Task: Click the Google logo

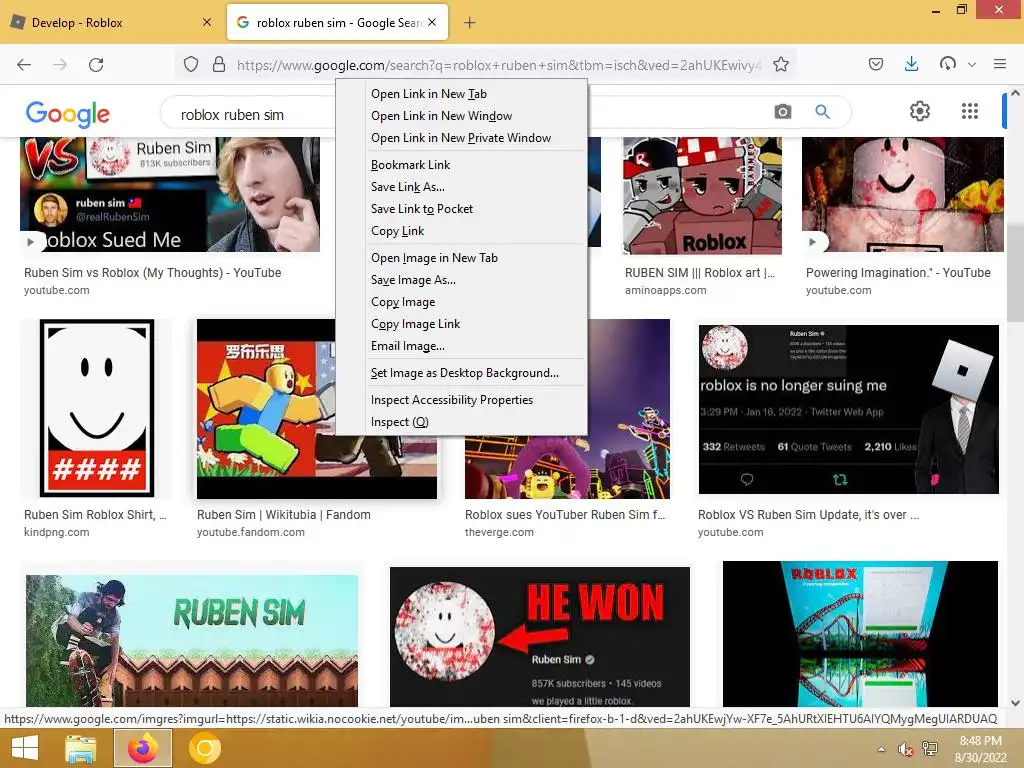Action: click(67, 114)
